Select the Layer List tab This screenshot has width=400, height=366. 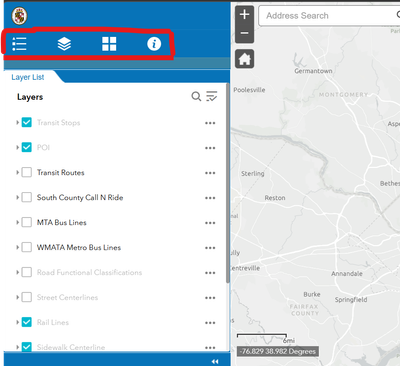28,77
